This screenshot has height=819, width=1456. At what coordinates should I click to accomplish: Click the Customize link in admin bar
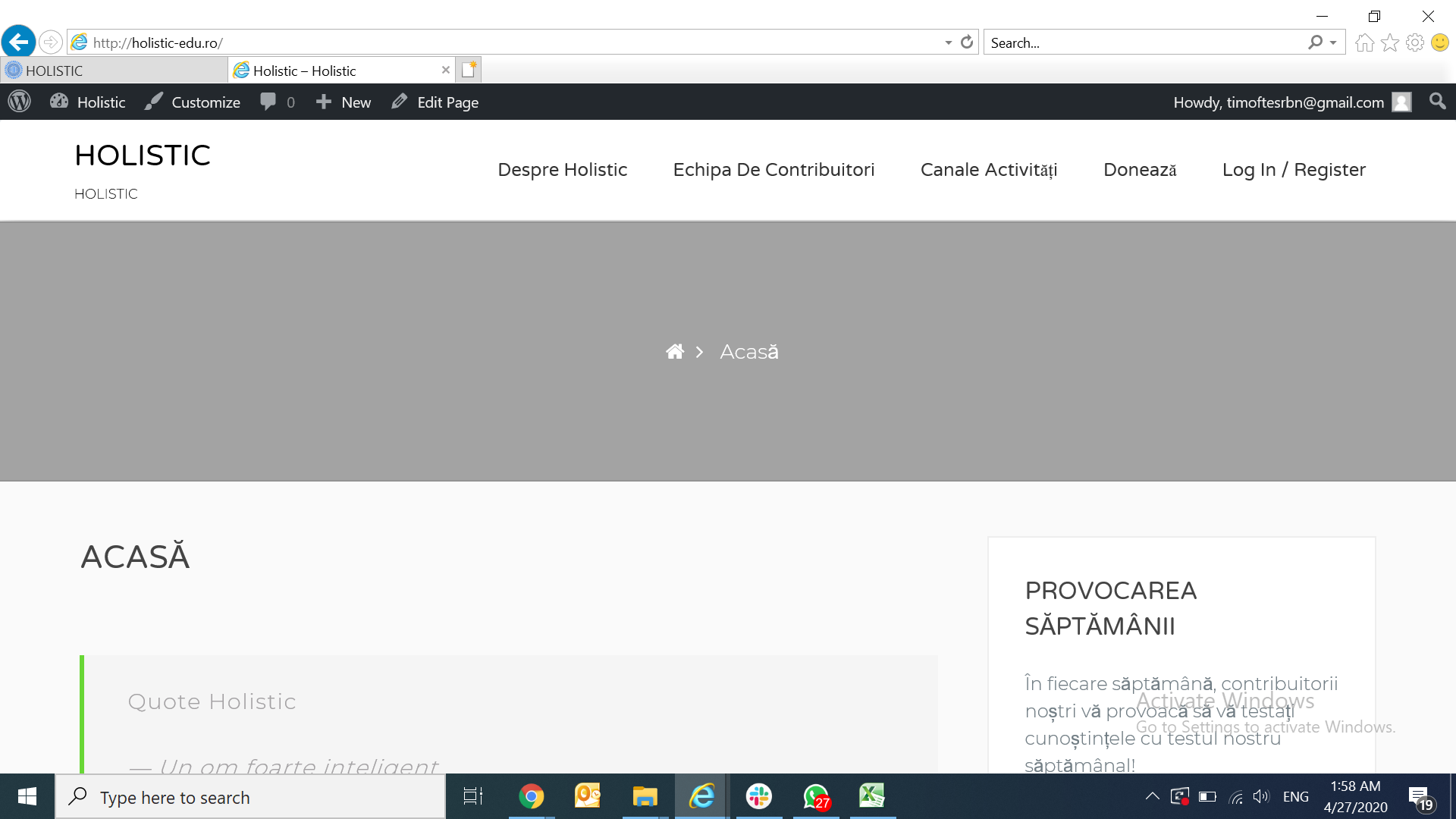coord(193,102)
